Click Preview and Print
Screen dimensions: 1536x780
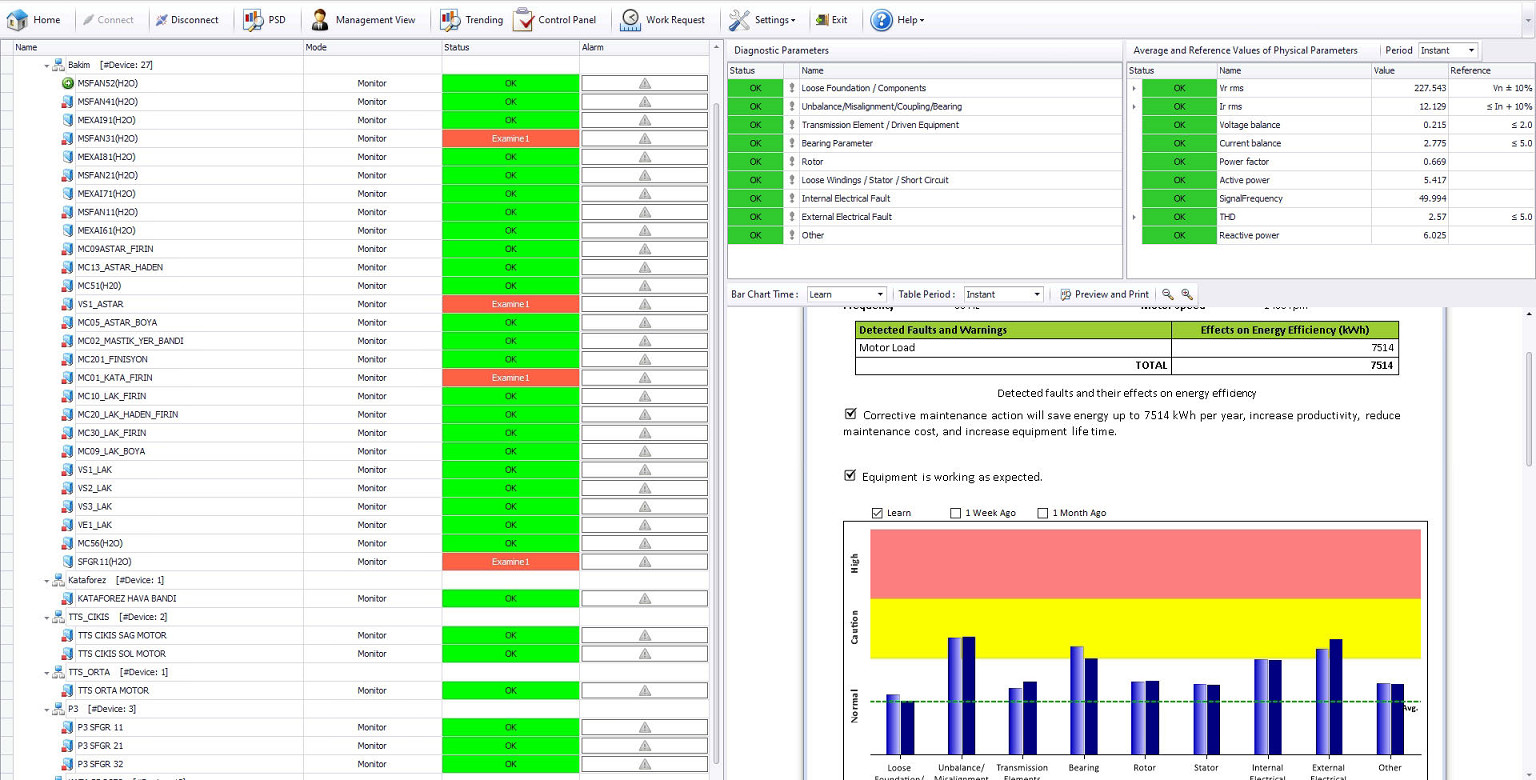click(x=1104, y=294)
